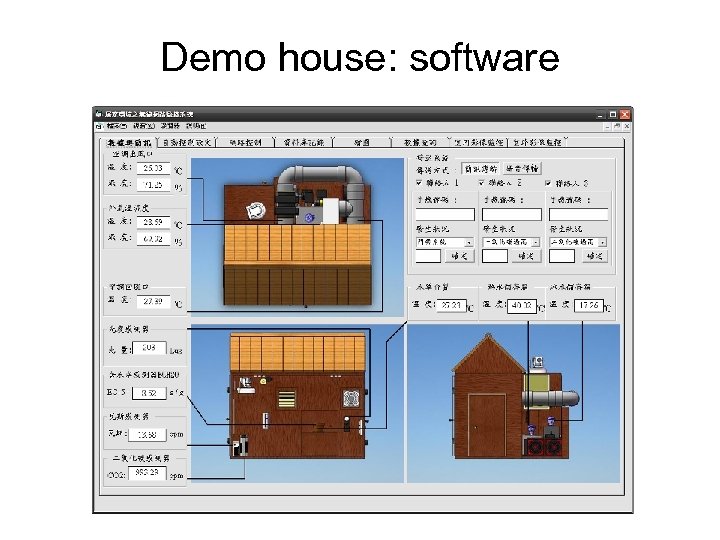The height and width of the screenshot is (540, 720).
Task: Click the camera icon atop the side-view house
Action: tap(537, 363)
